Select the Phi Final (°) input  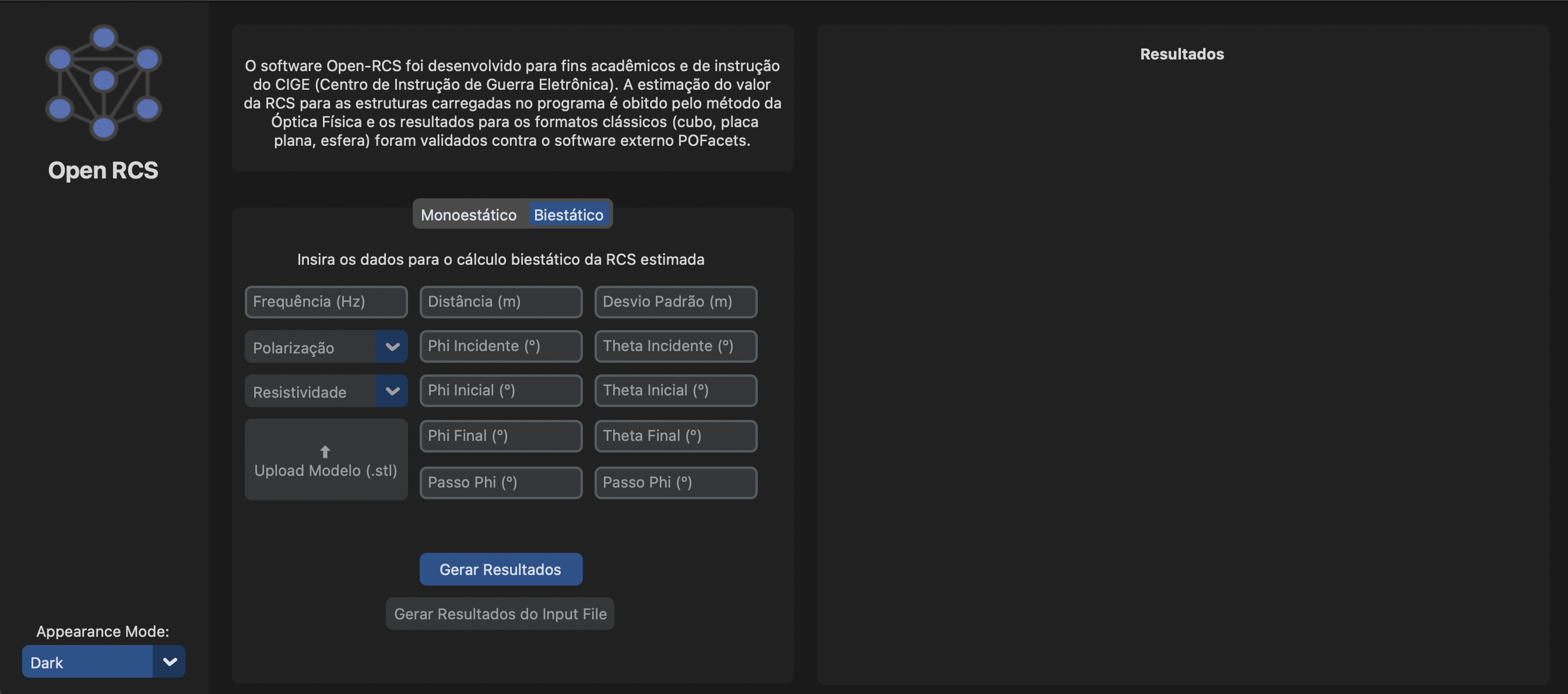tap(500, 436)
